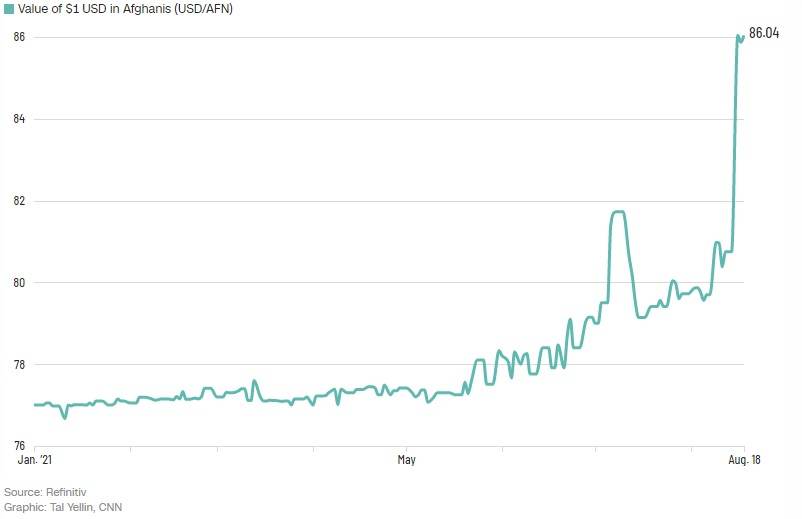Click the sharp vertical spike before Aug. 18
802x519 pixels.
click(x=735, y=150)
